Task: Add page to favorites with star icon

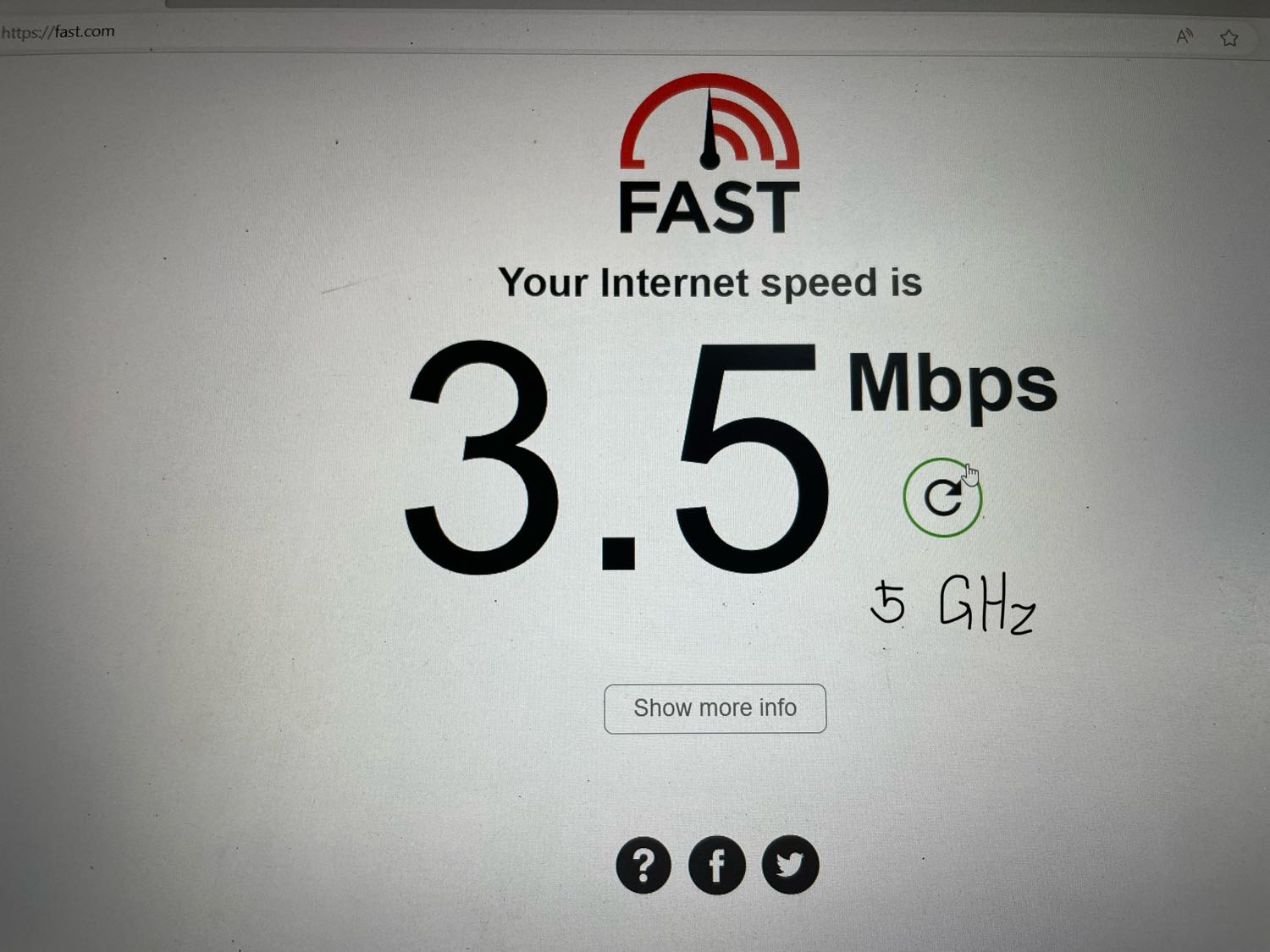Action: (x=1229, y=37)
